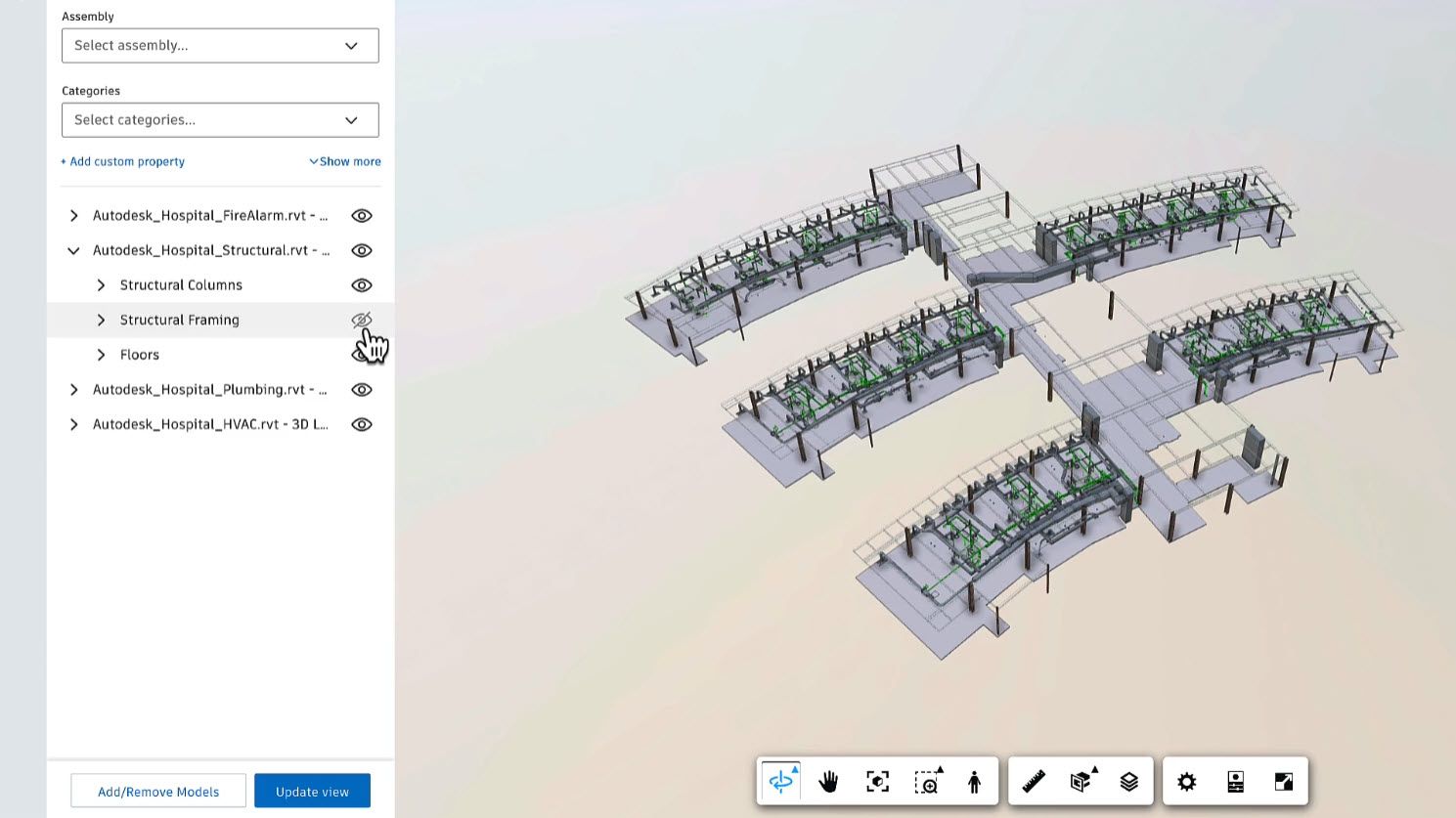The height and width of the screenshot is (818, 1456).
Task: Select the Orbit tool in the viewer toolbar
Action: [781, 781]
